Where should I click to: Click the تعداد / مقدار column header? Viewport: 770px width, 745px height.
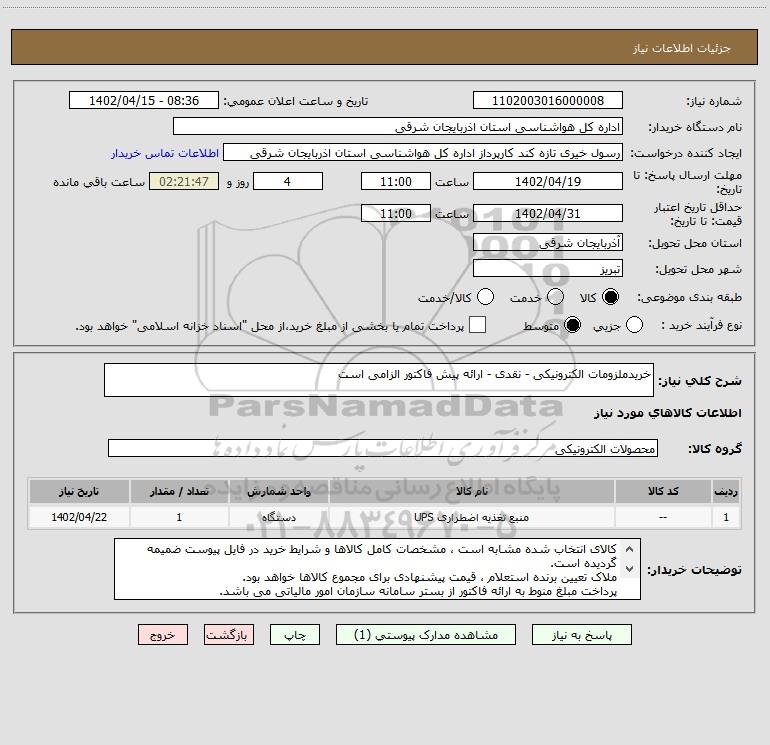click(x=179, y=491)
